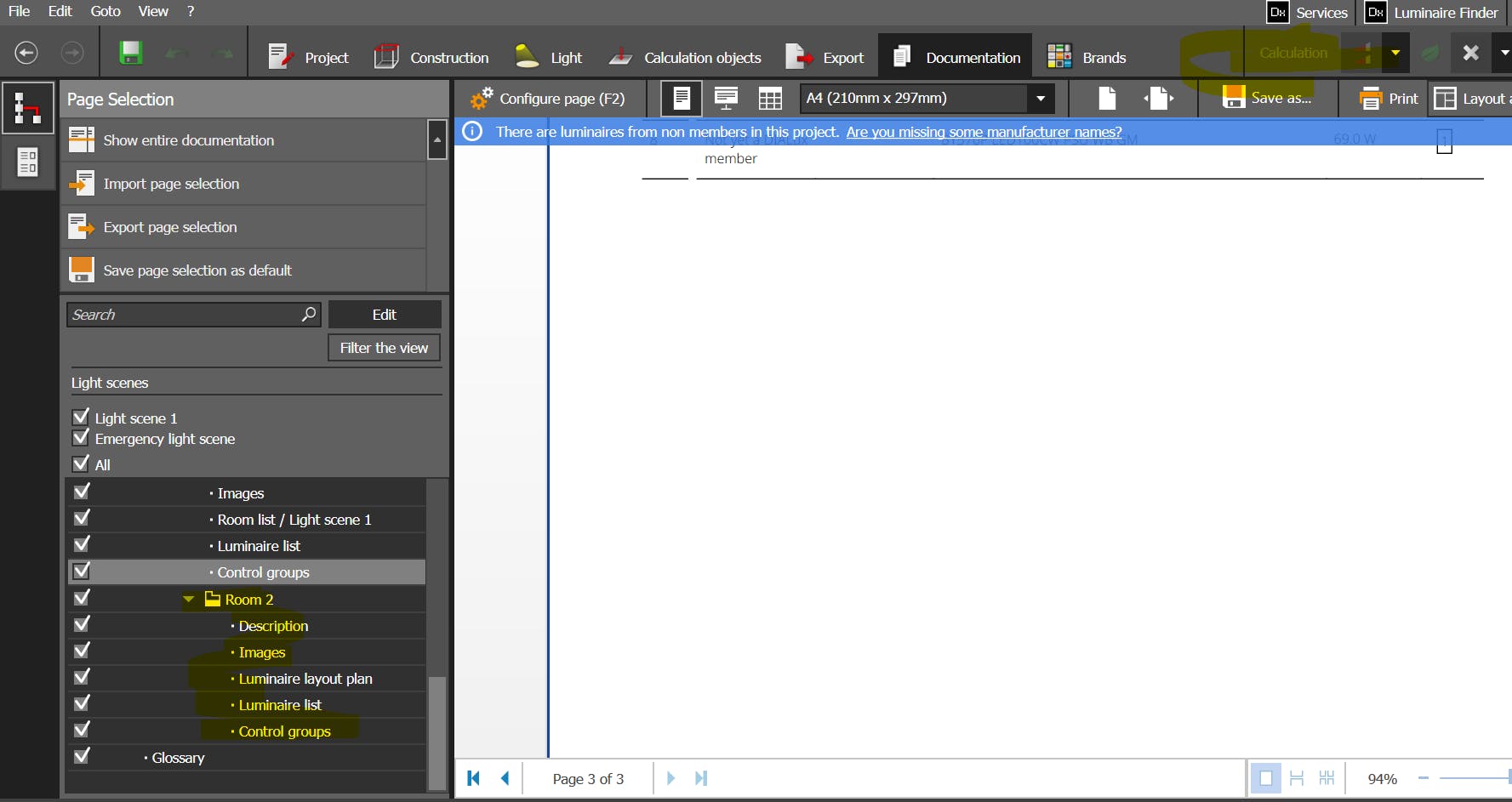Open the page selection tree sidebar icon

pyautogui.click(x=27, y=108)
